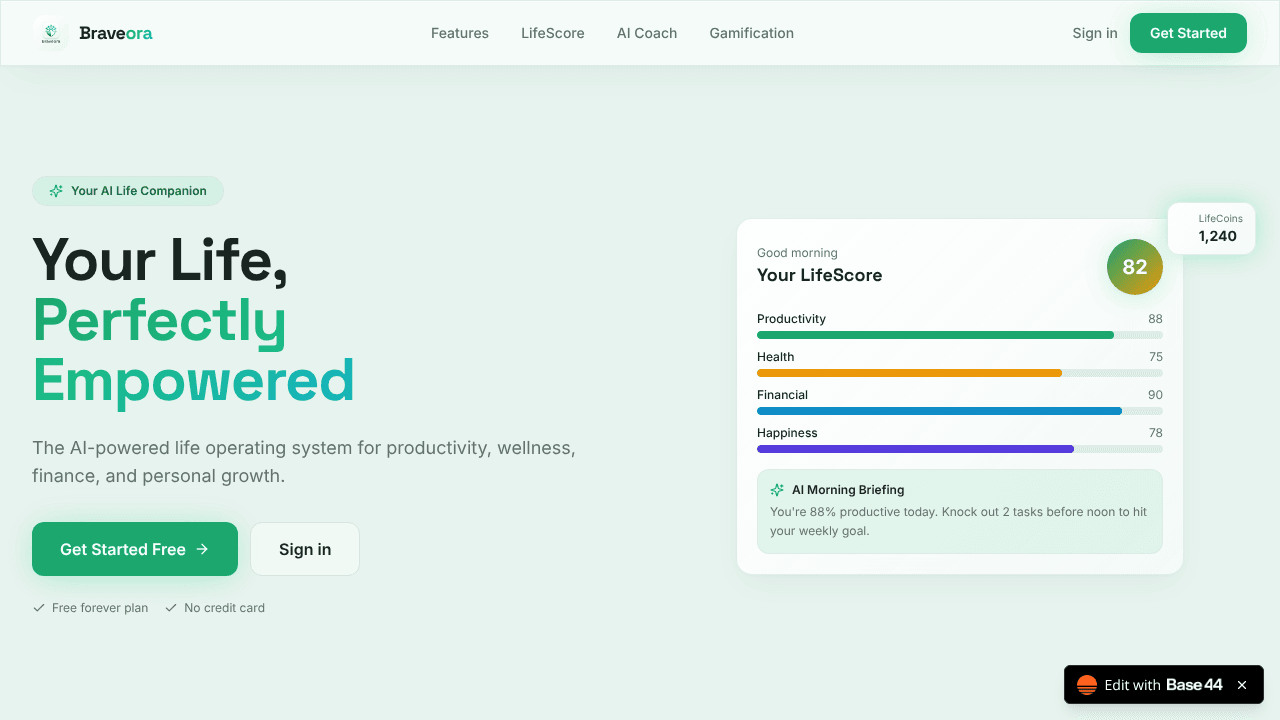Click the Health score value 75
The height and width of the screenshot is (720, 1280).
(1155, 357)
